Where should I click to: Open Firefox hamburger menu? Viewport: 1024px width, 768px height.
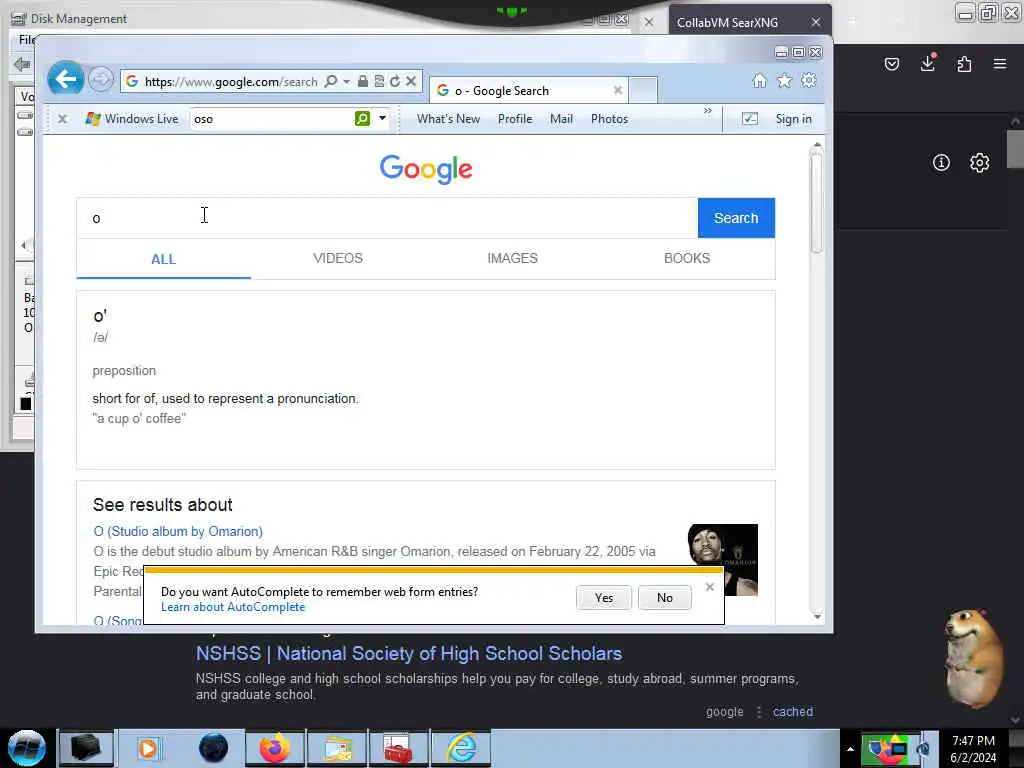(1000, 64)
